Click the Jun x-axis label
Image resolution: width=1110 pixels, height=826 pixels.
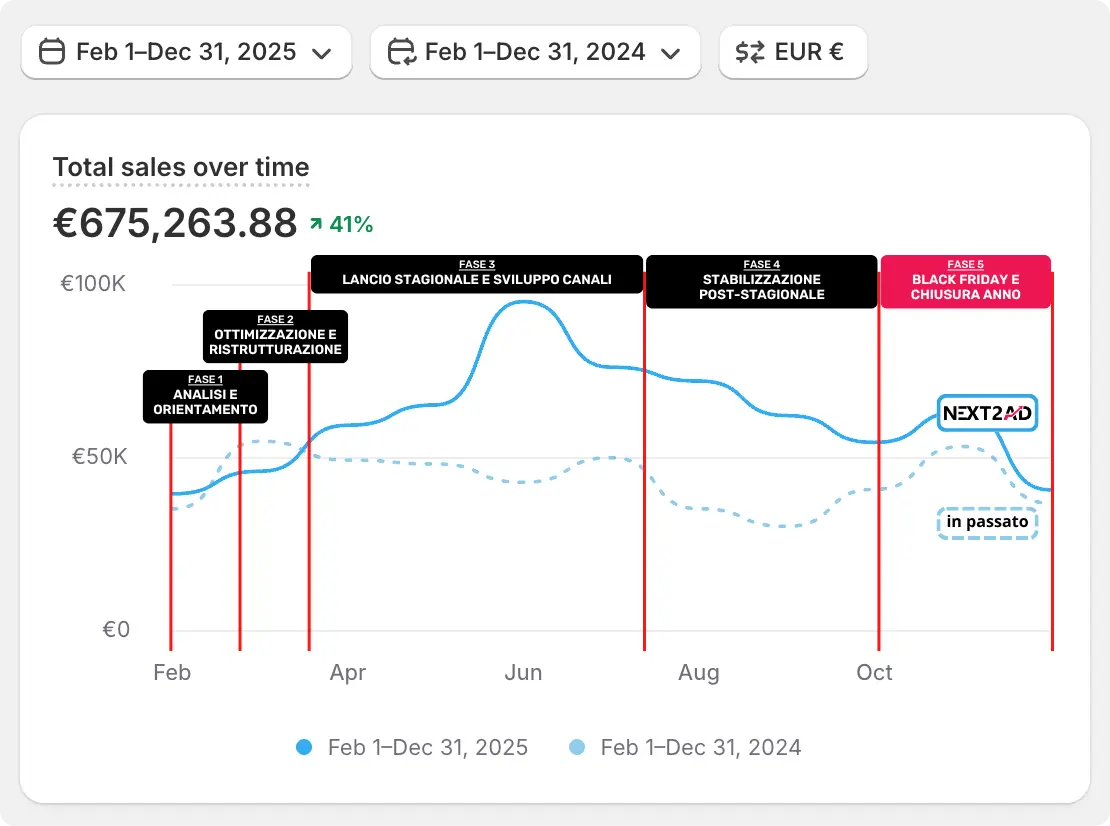523,672
